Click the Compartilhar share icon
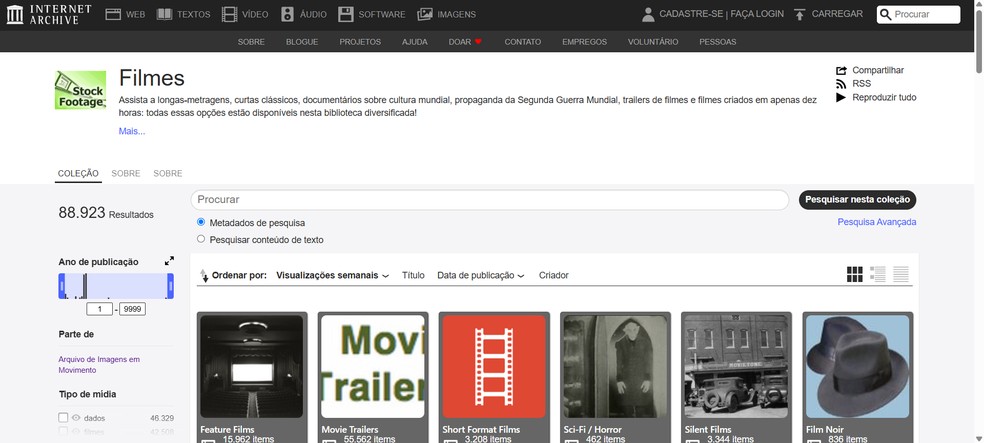984x443 pixels. tap(841, 70)
